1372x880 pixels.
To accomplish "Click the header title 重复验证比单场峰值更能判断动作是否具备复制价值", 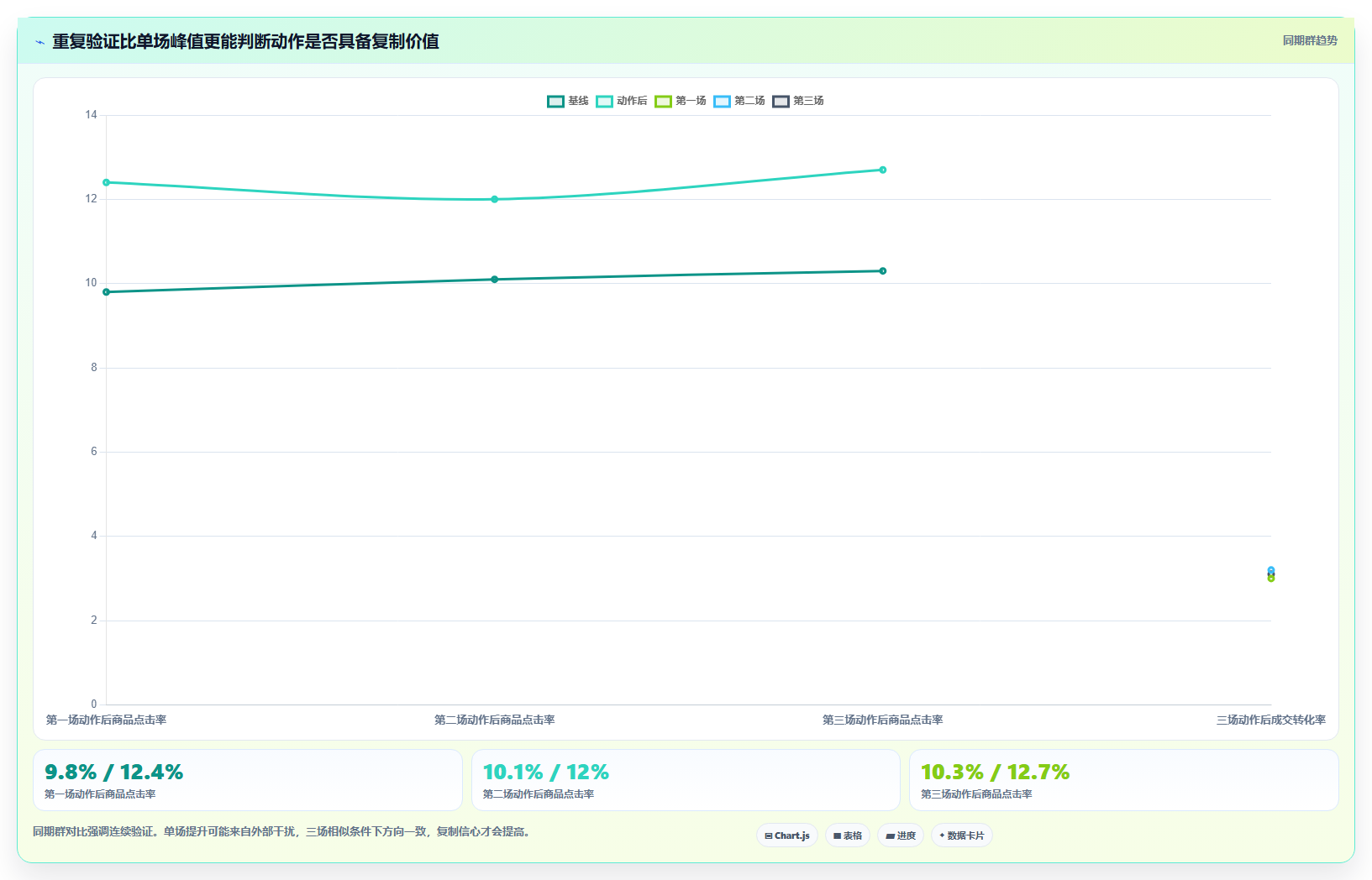I will [x=245, y=41].
